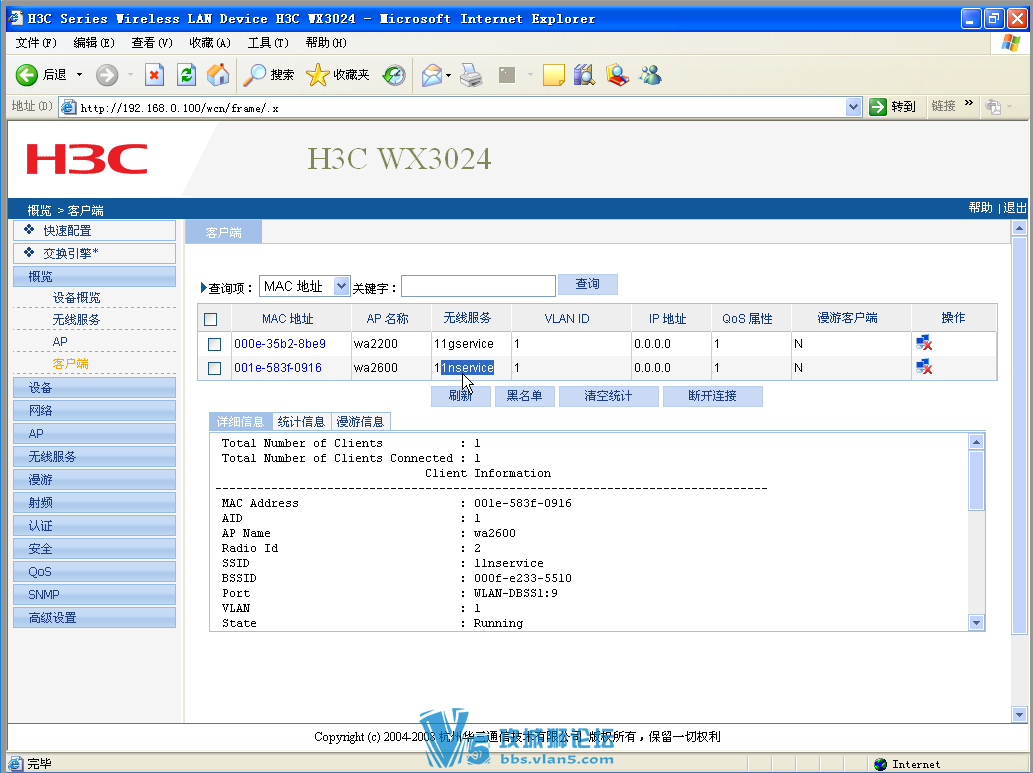Click the Print icon in toolbar
The width and height of the screenshot is (1033, 773).
pos(471,74)
